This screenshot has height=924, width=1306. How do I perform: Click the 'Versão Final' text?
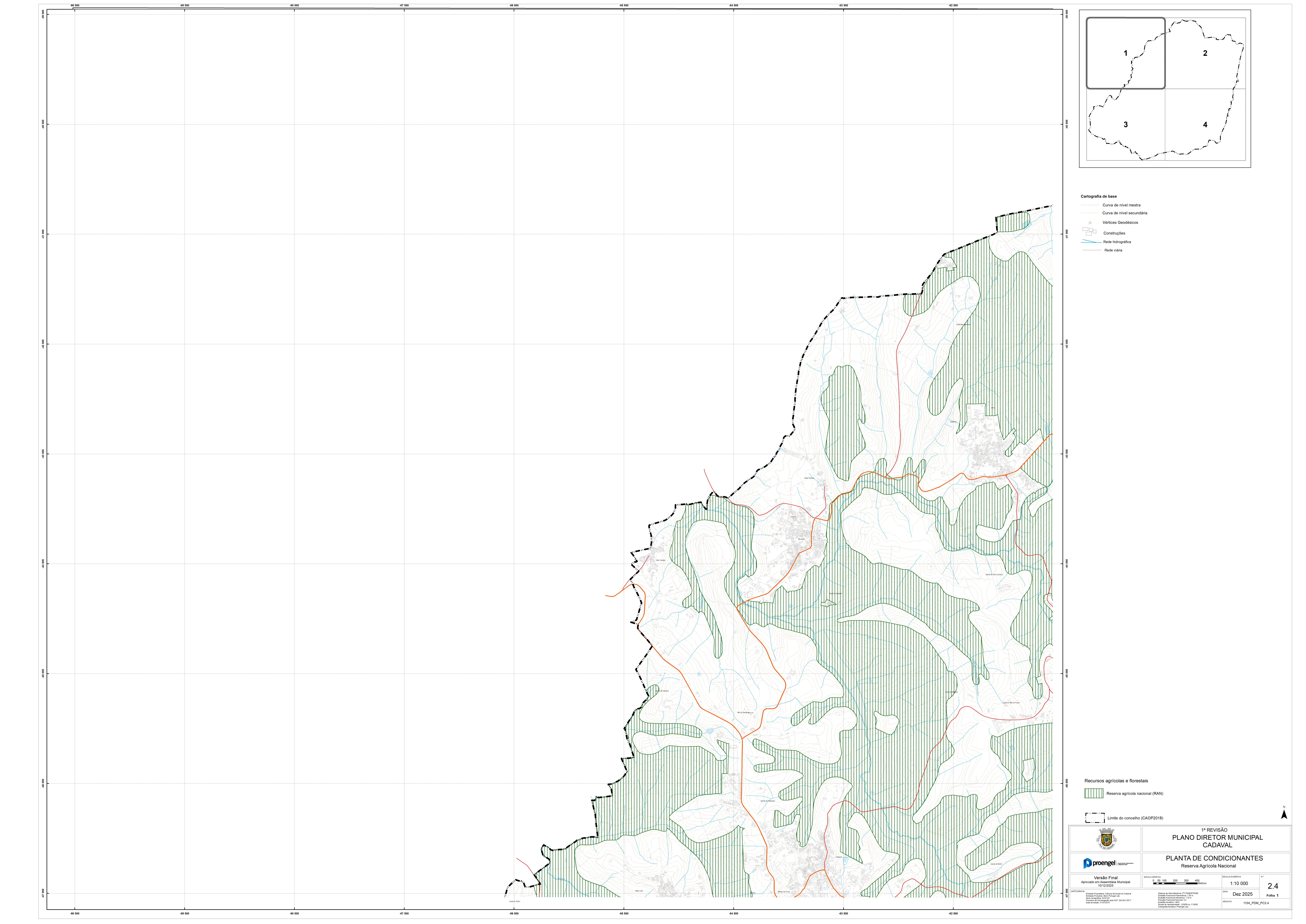click(1106, 878)
